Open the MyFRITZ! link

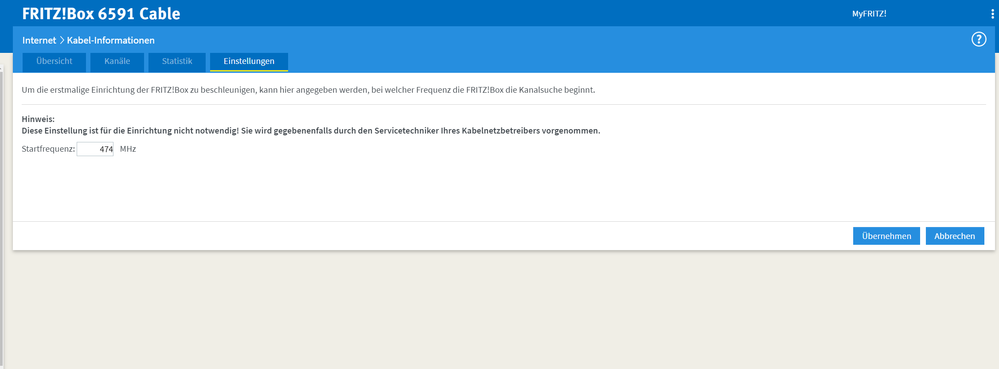[869, 14]
